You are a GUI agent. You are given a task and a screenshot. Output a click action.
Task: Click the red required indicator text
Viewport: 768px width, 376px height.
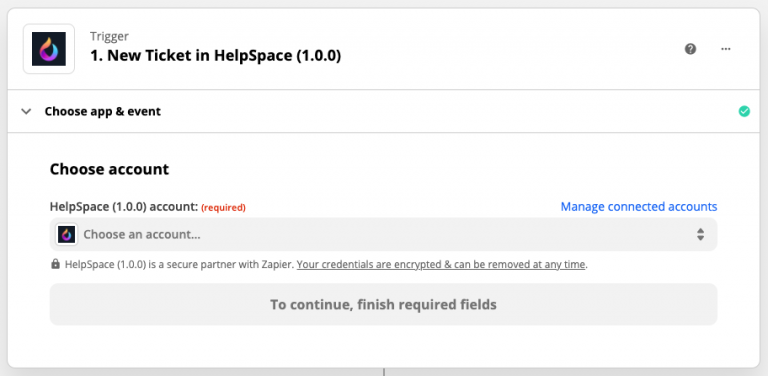[223, 208]
